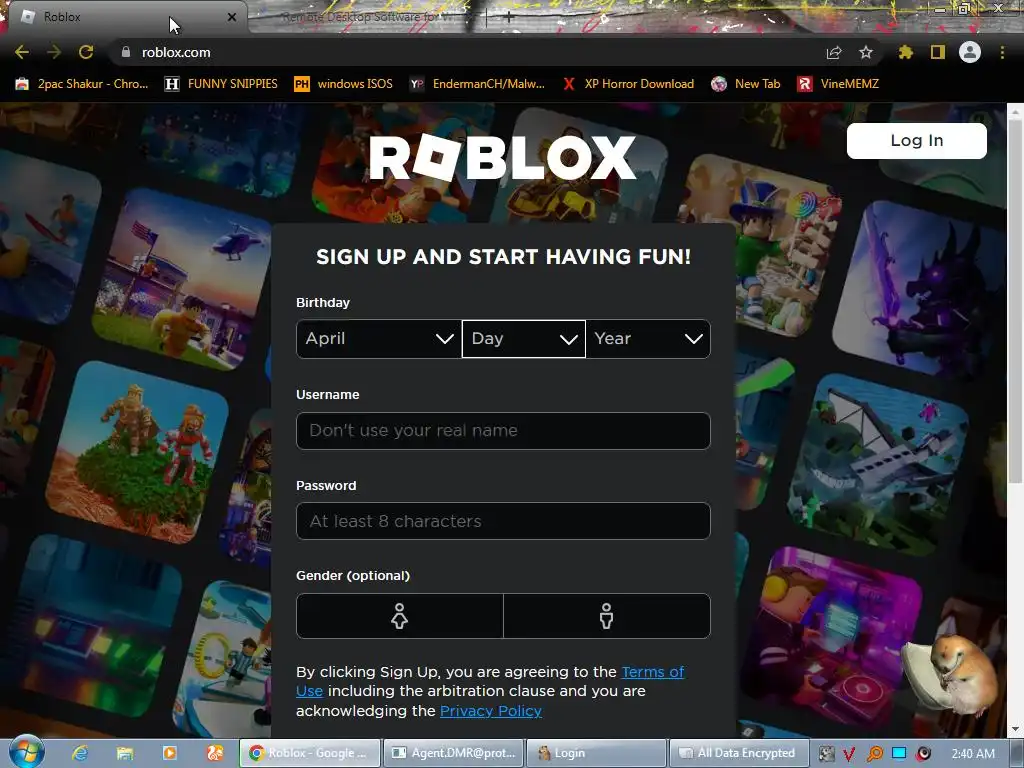This screenshot has height=768, width=1024.
Task: Select the male gender option
Action: pyautogui.click(x=607, y=616)
